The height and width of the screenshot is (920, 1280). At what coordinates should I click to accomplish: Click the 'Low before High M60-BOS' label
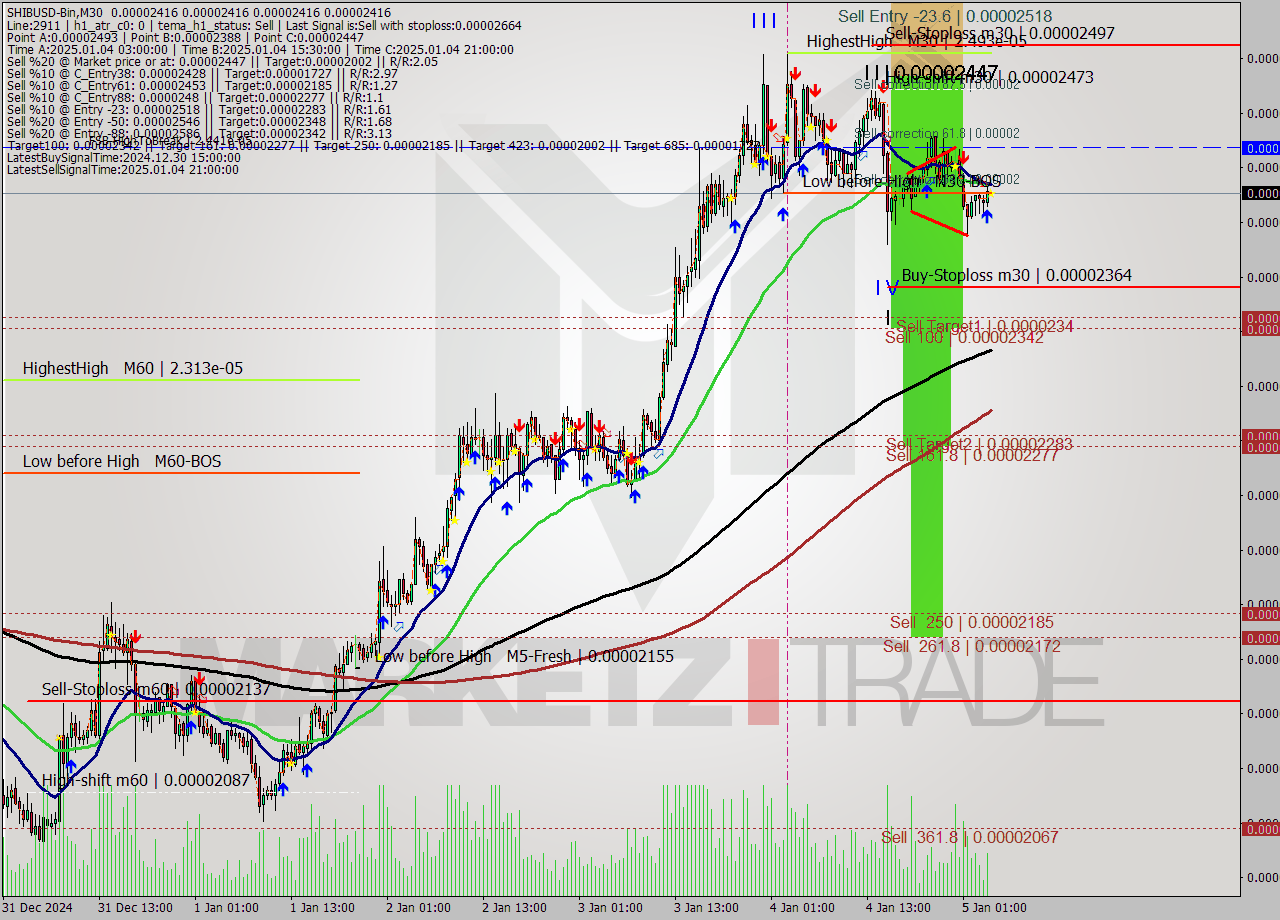pos(122,461)
